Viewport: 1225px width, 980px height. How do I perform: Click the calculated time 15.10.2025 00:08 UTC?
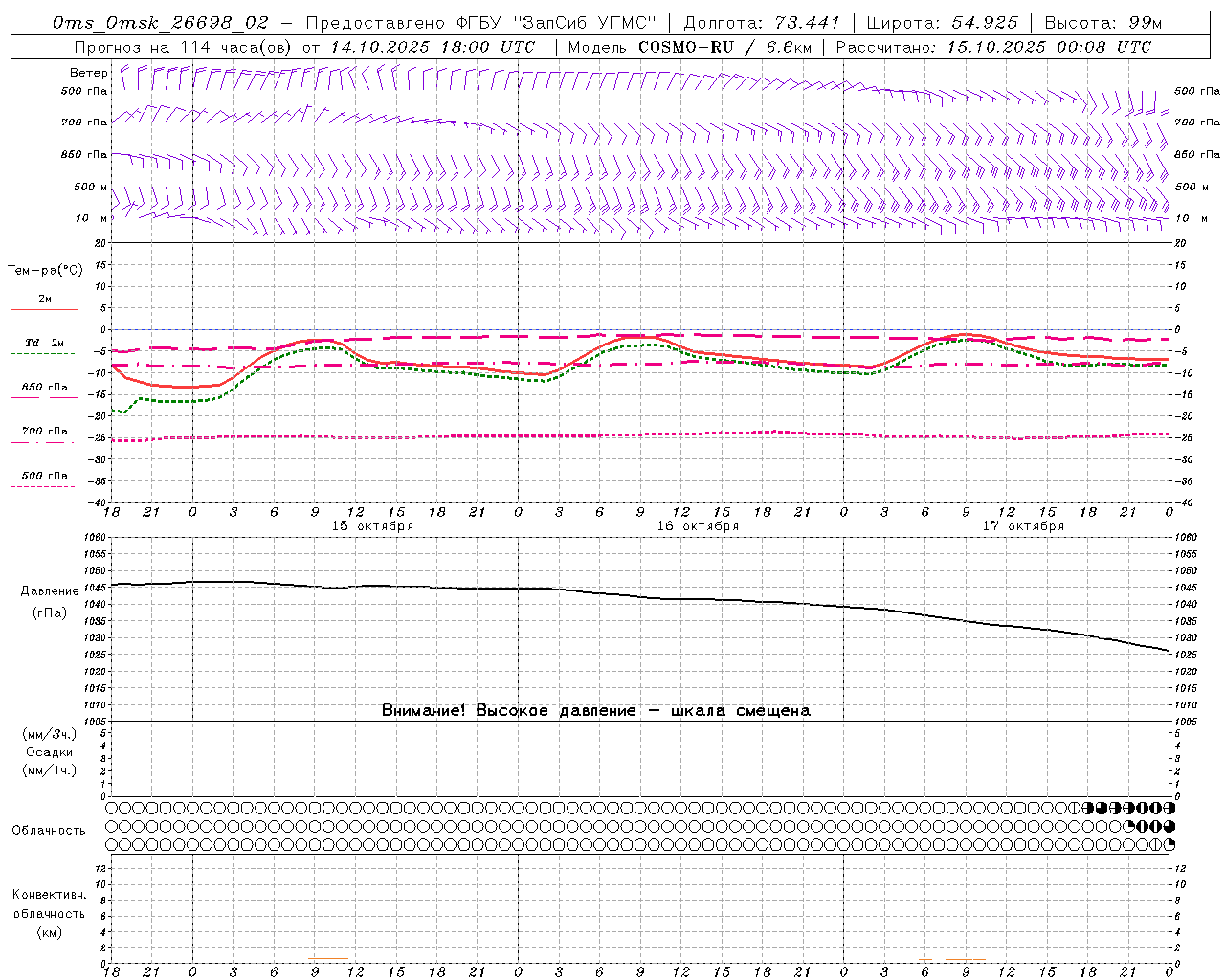pyautogui.click(x=1049, y=47)
